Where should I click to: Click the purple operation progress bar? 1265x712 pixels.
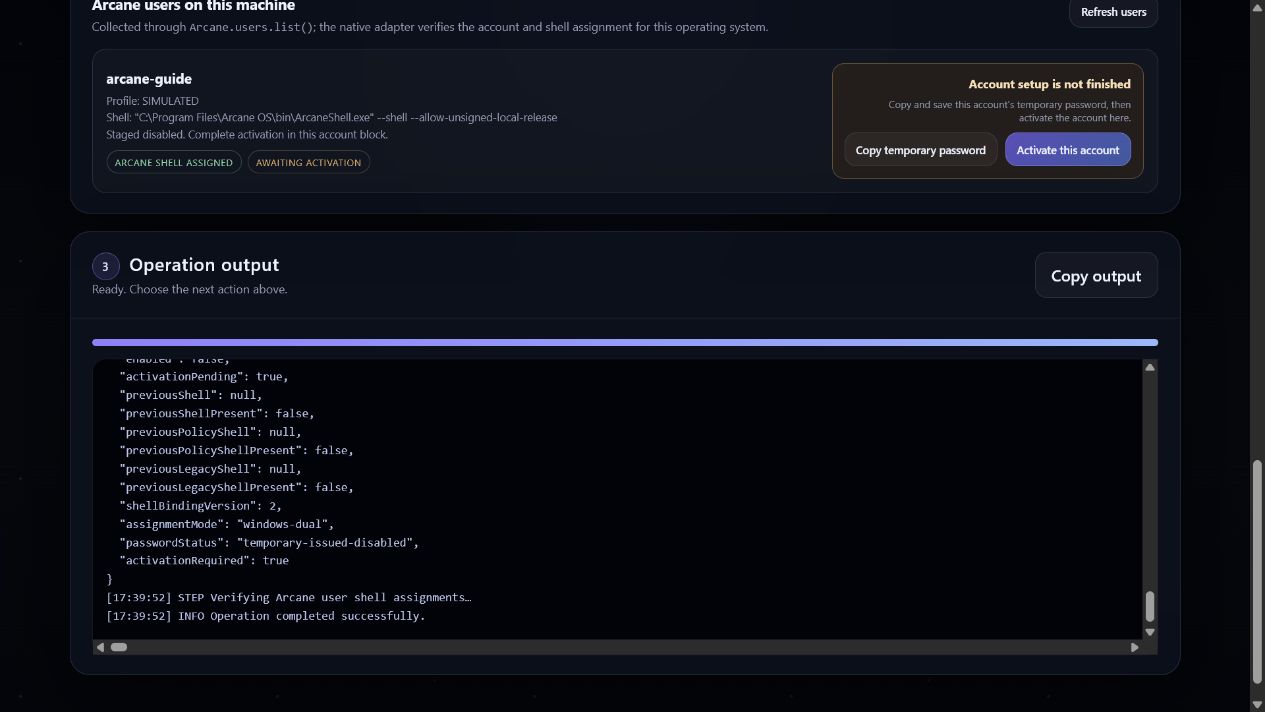(x=625, y=342)
